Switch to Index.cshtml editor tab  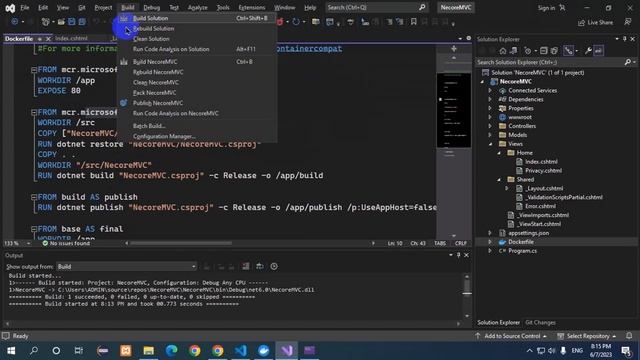[71, 38]
